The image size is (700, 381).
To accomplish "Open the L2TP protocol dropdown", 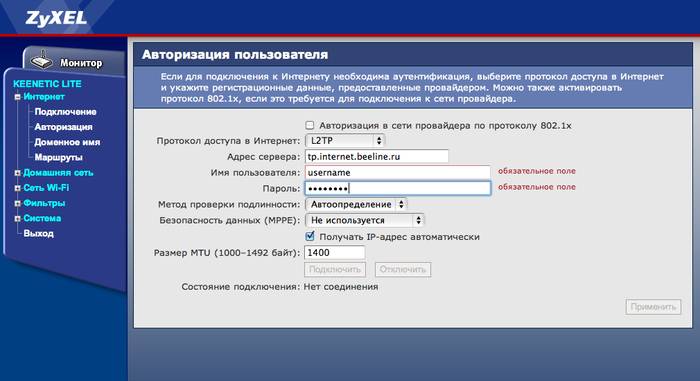I will tap(345, 141).
